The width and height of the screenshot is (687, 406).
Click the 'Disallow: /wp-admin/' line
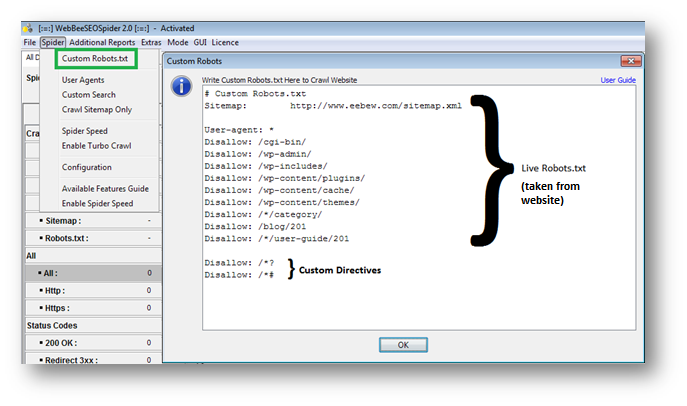coord(258,154)
